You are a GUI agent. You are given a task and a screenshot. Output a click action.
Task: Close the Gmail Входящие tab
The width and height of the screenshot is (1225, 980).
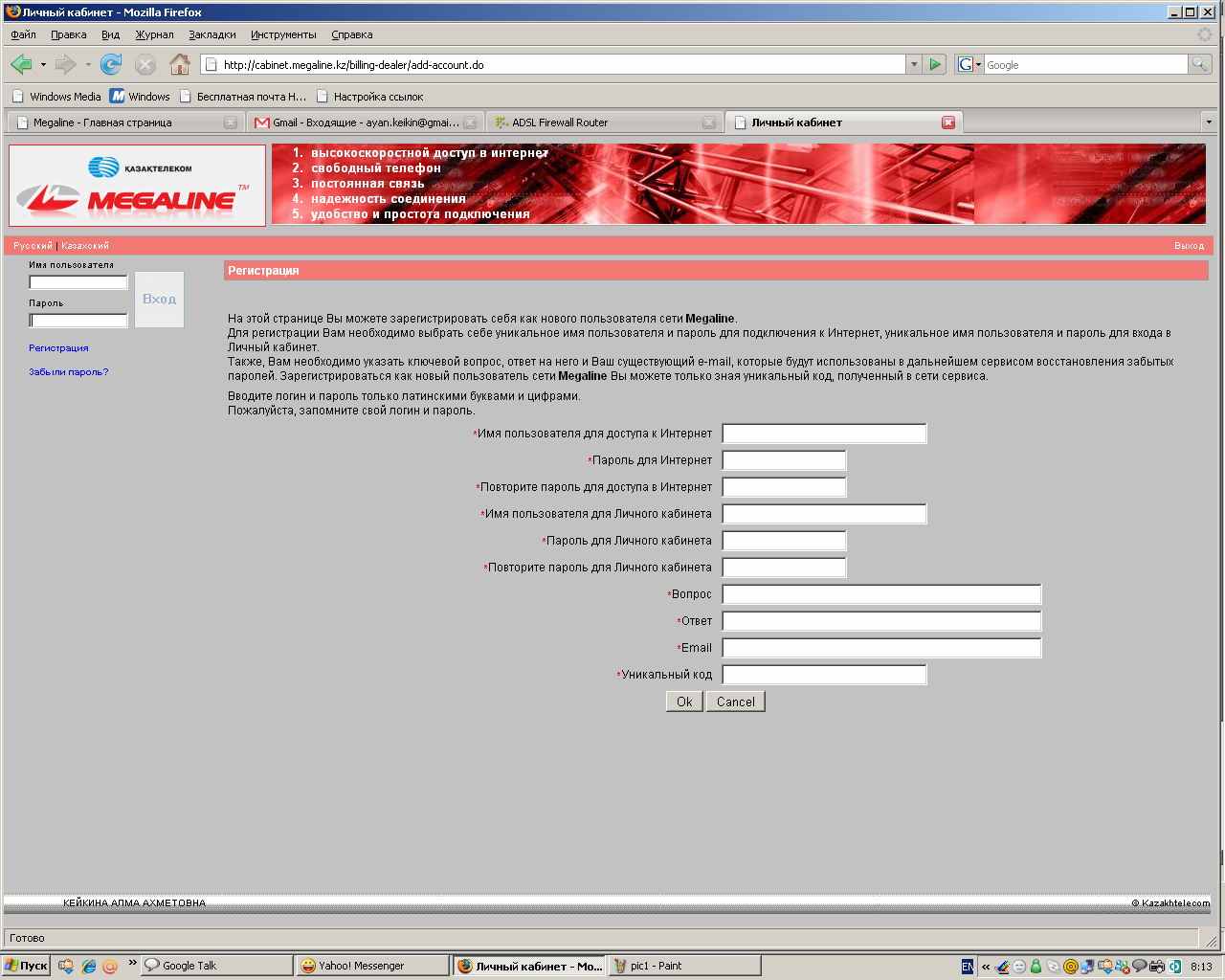pyautogui.click(x=470, y=122)
